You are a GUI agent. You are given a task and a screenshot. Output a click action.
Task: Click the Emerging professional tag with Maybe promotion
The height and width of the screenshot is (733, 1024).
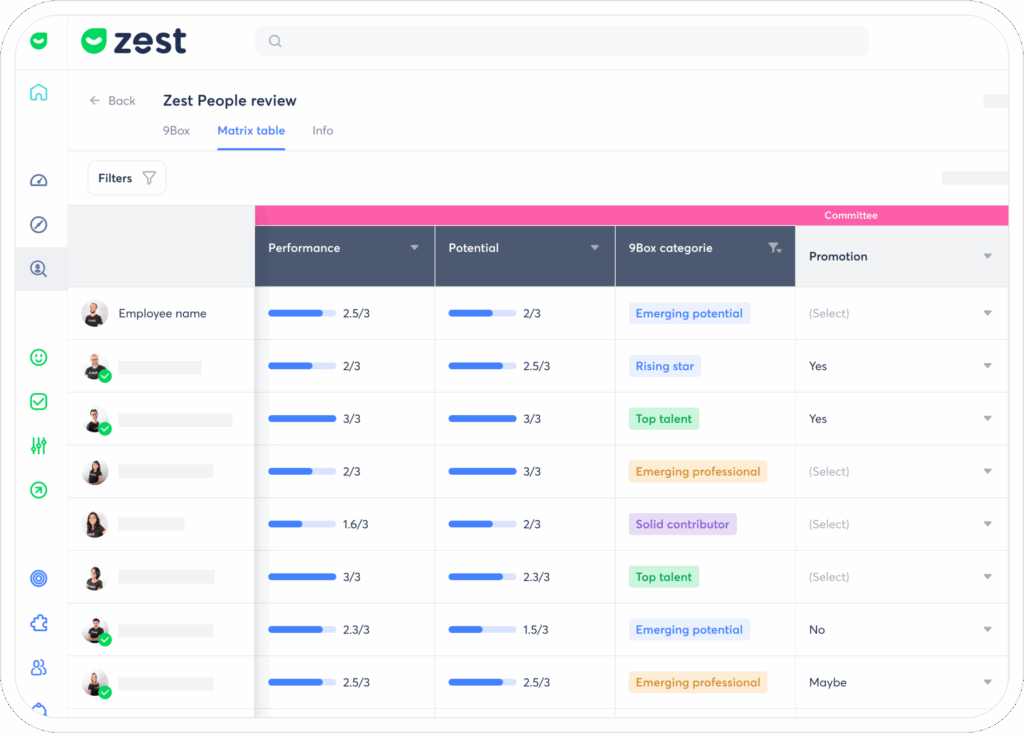697,683
